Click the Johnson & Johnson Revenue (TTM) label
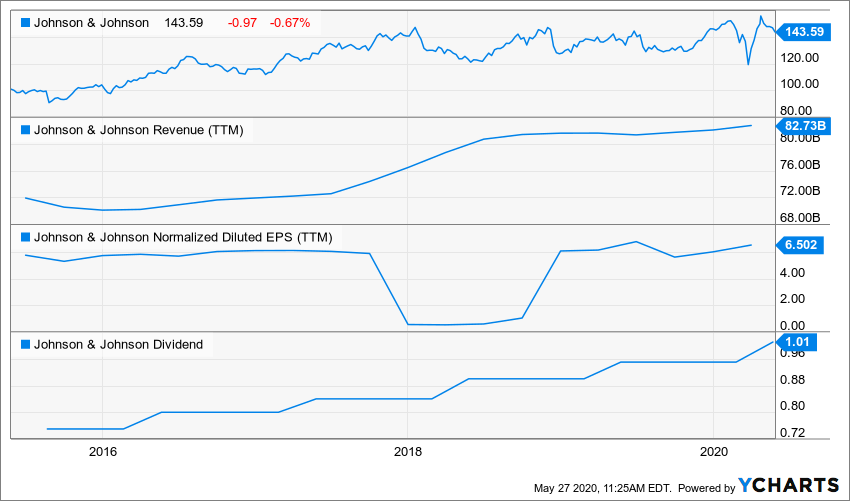The height and width of the screenshot is (501, 850). (139, 129)
